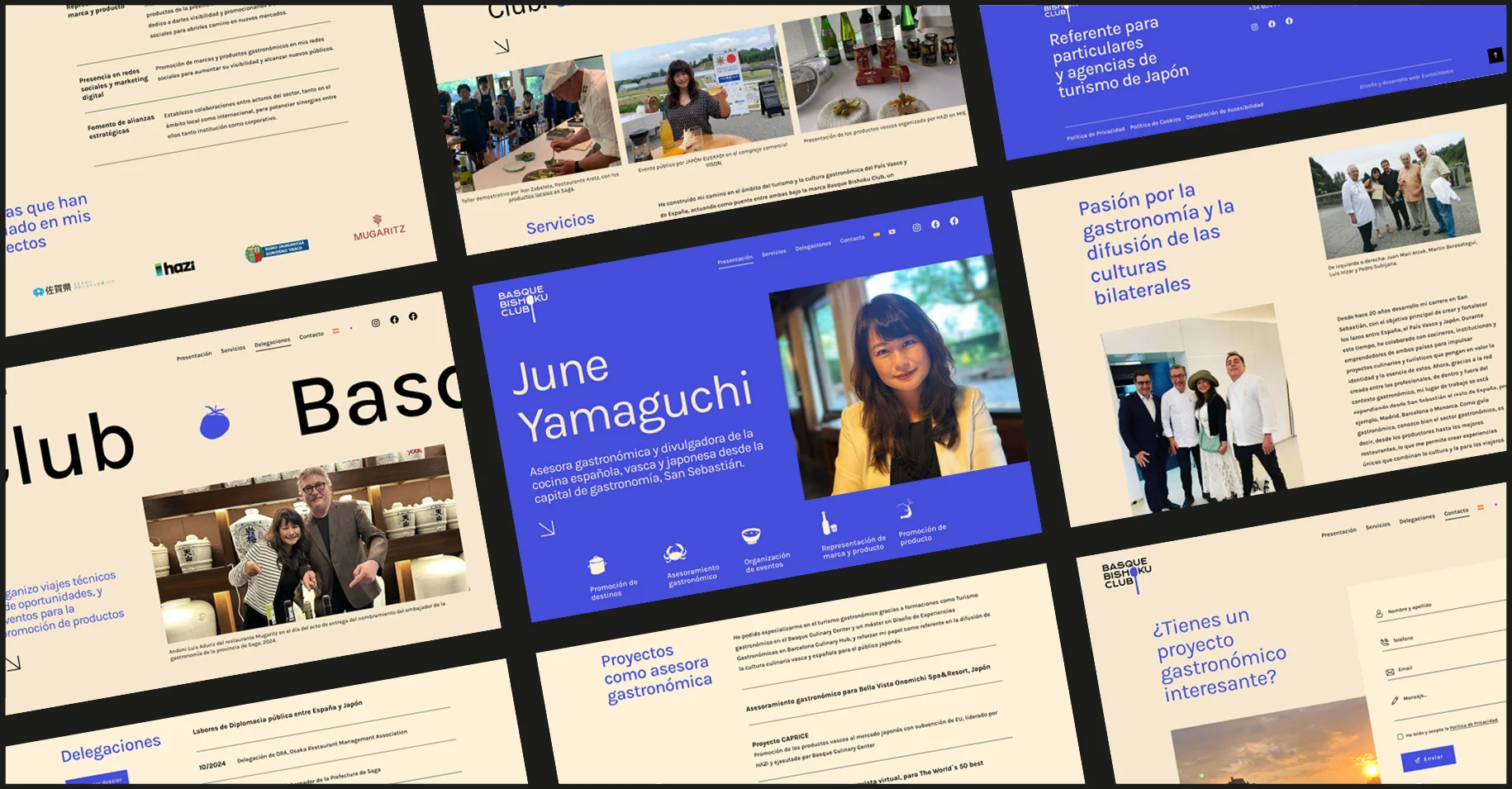Click phone icon beside Teléfono
The width and height of the screenshot is (1512, 789).
pyautogui.click(x=1384, y=643)
